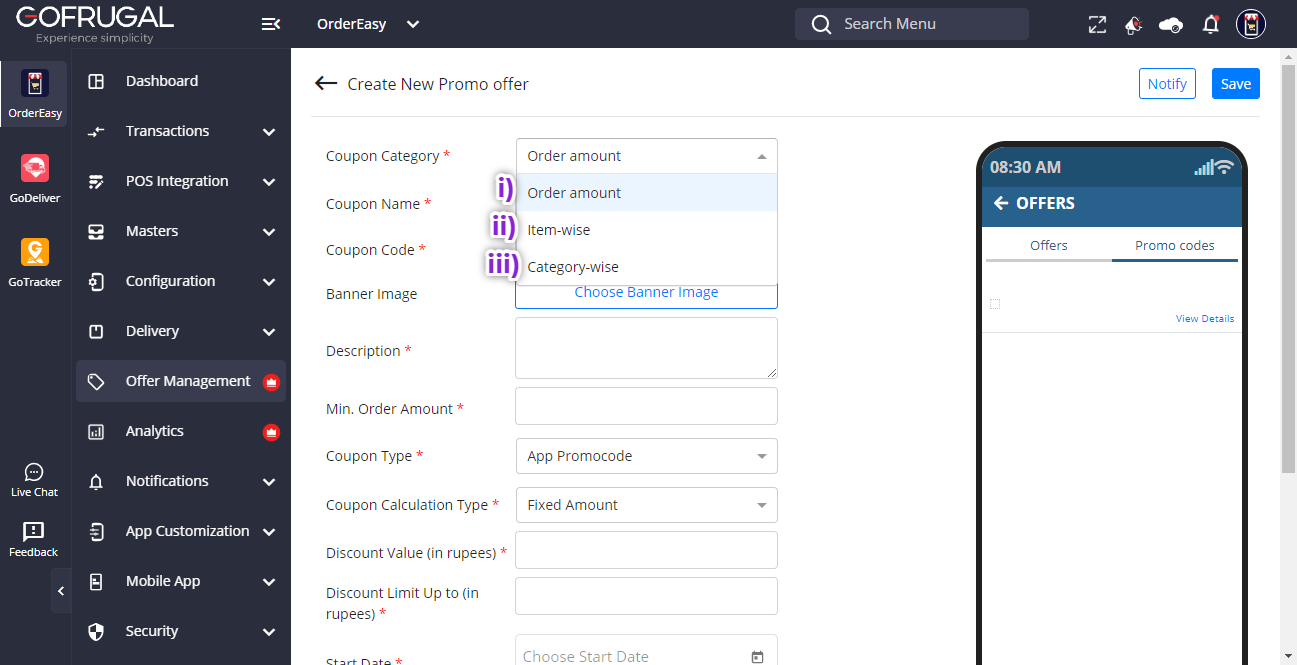This screenshot has height=665, width=1297.
Task: Click the cloud sync status icon
Action: click(1170, 25)
